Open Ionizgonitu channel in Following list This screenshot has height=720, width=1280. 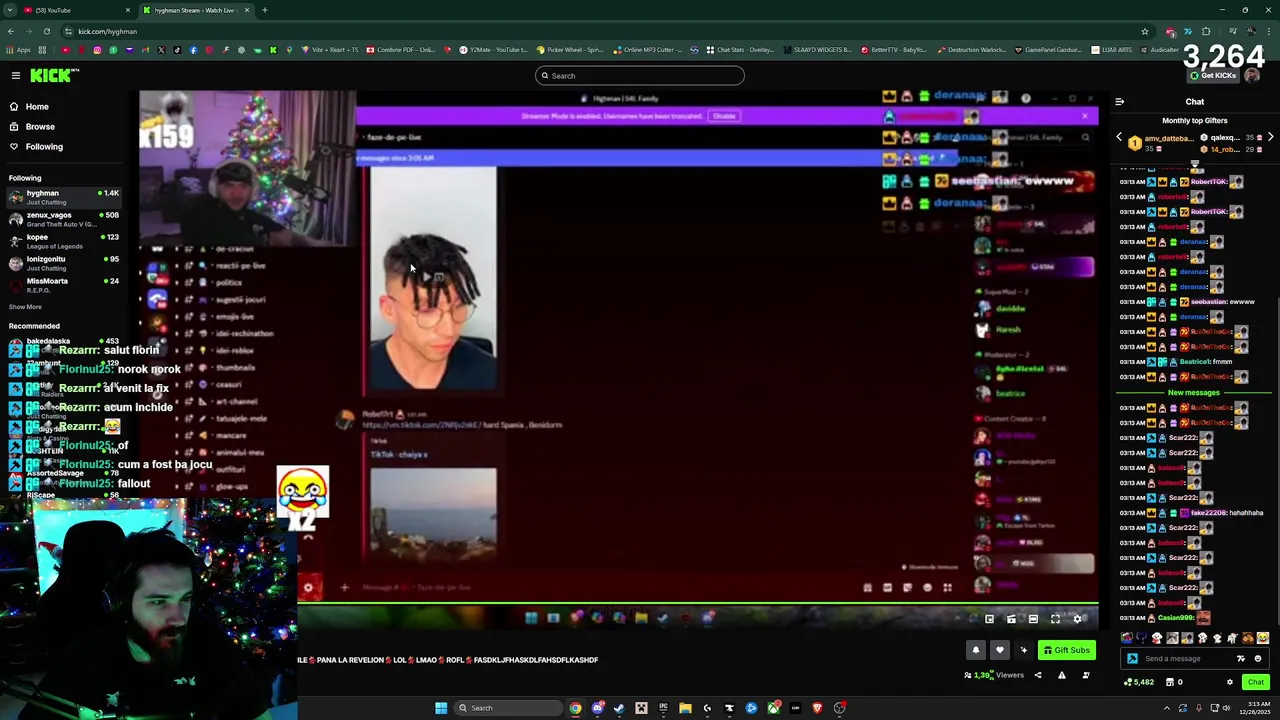[65, 263]
